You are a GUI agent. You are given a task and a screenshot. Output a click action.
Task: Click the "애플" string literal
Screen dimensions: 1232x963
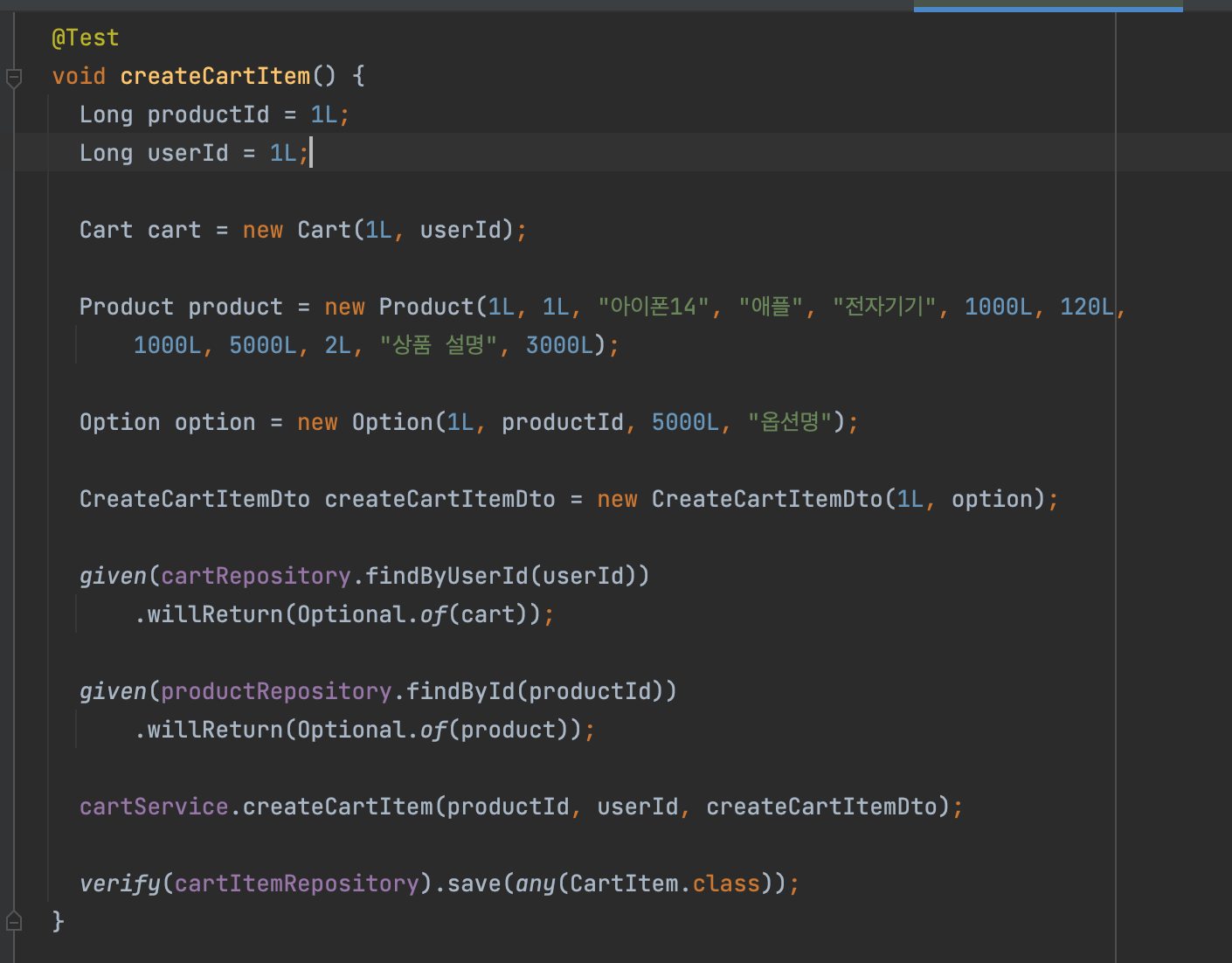coord(771,307)
